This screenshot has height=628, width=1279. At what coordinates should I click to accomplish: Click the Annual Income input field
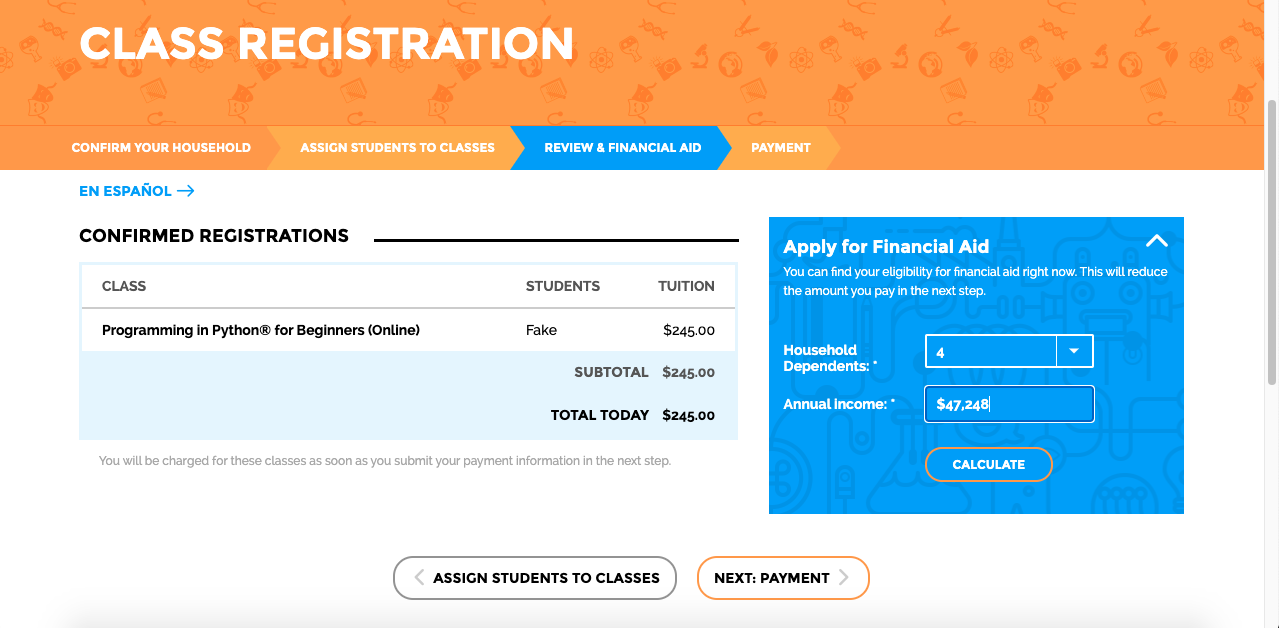point(1009,404)
